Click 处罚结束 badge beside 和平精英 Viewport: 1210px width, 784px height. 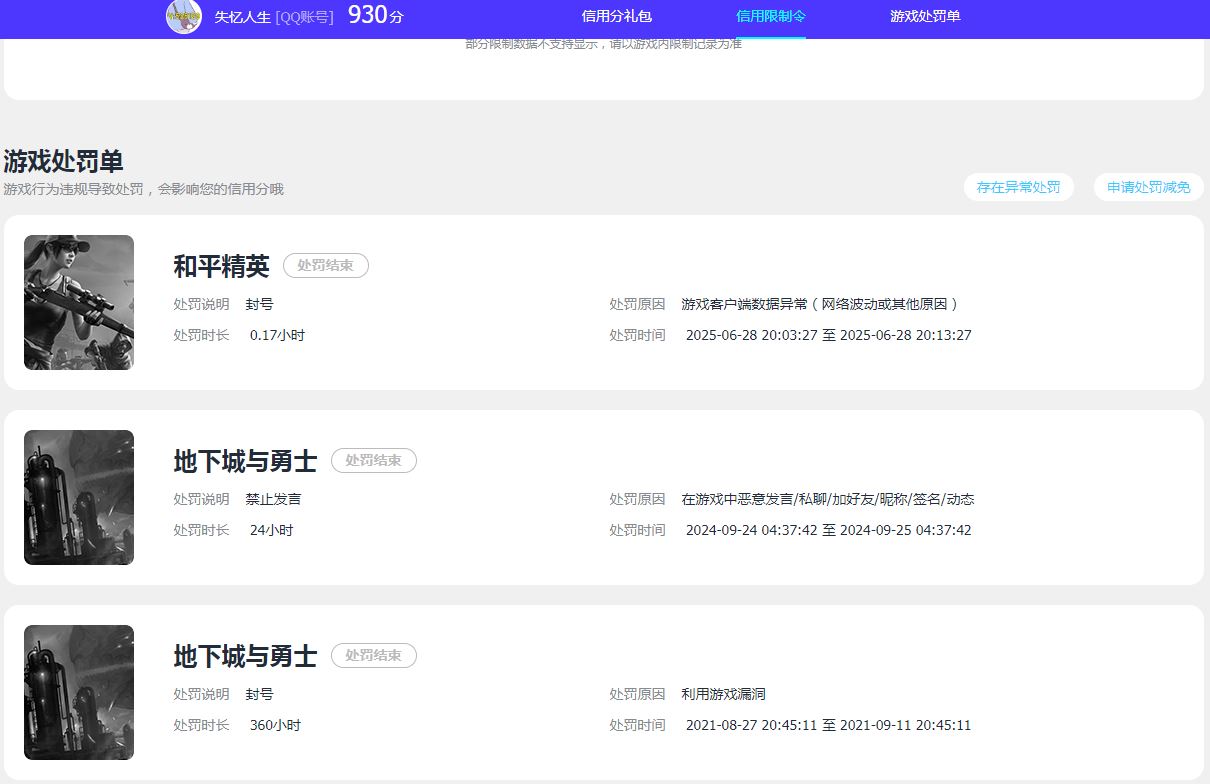click(x=325, y=266)
